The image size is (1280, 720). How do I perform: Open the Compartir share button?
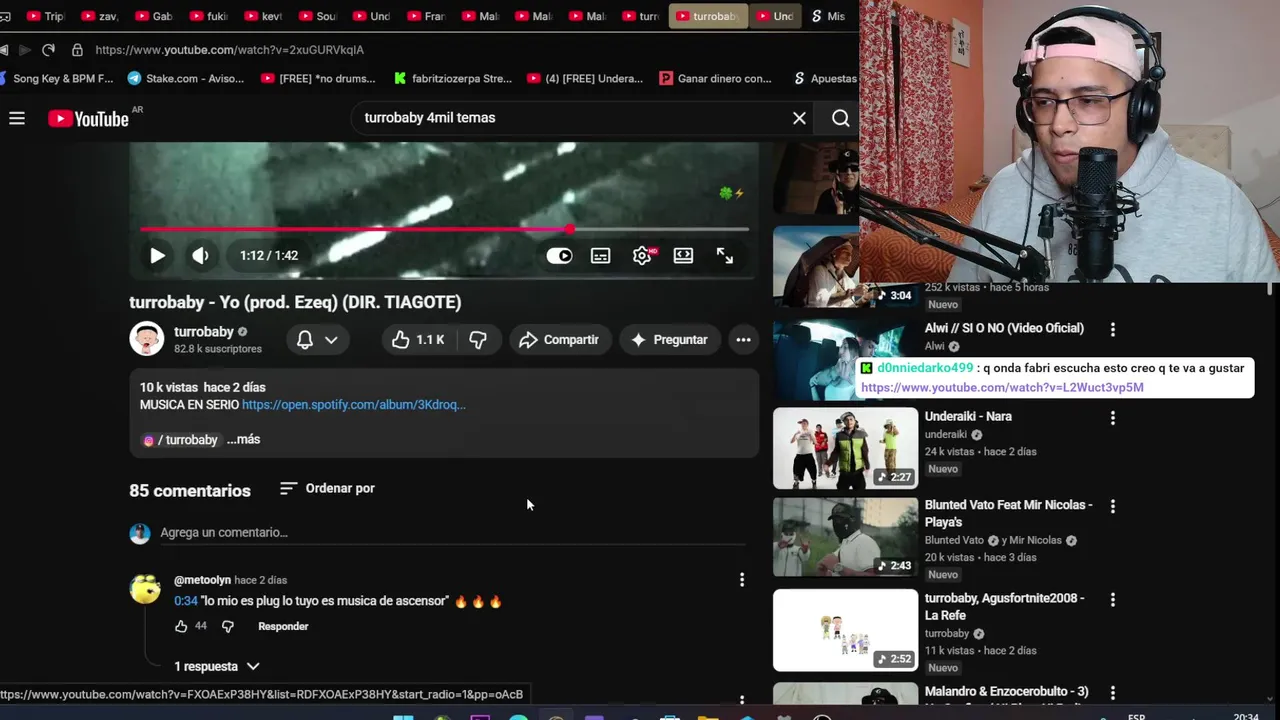(559, 340)
